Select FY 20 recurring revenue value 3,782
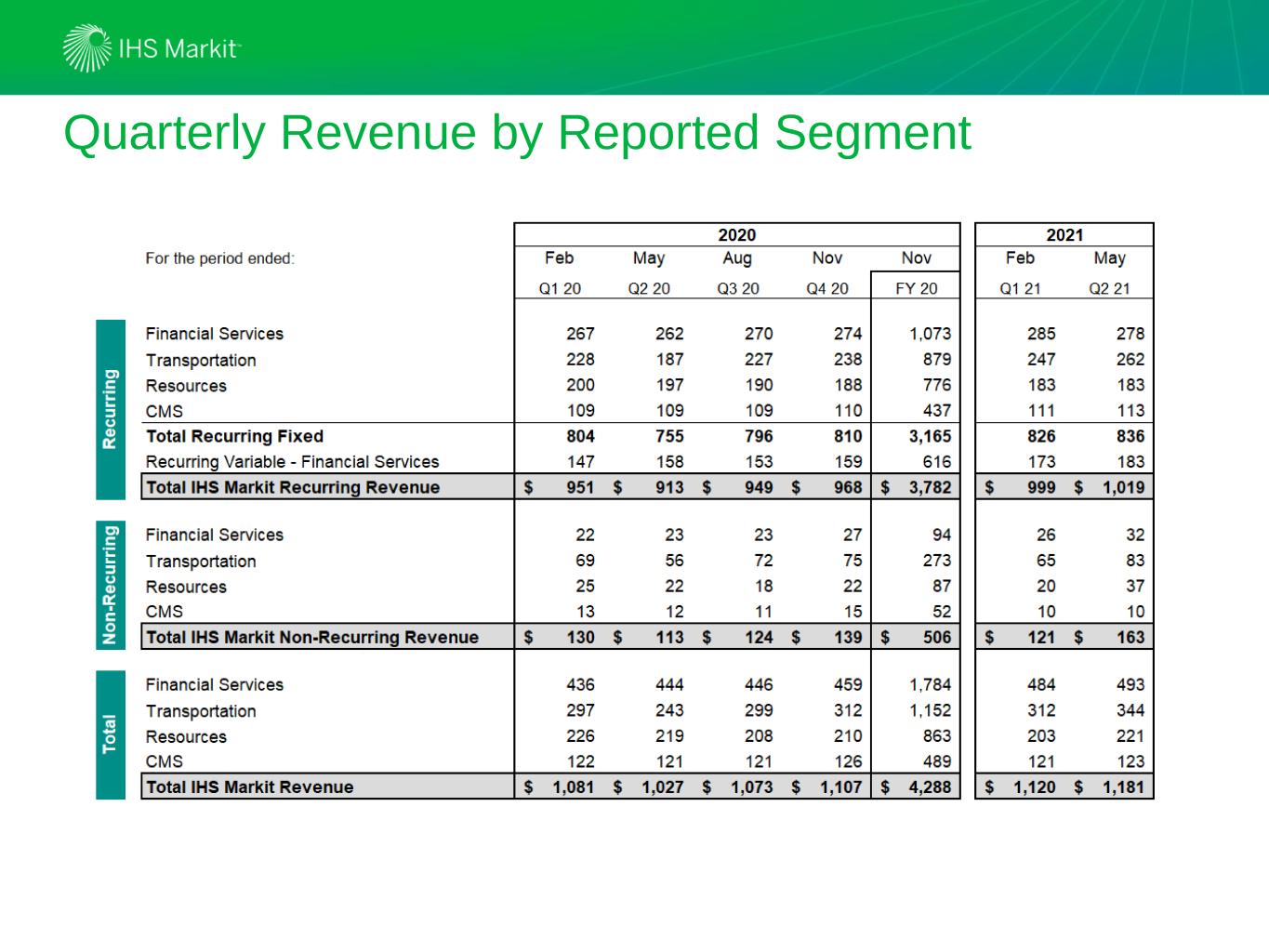The image size is (1269, 952). [930, 487]
